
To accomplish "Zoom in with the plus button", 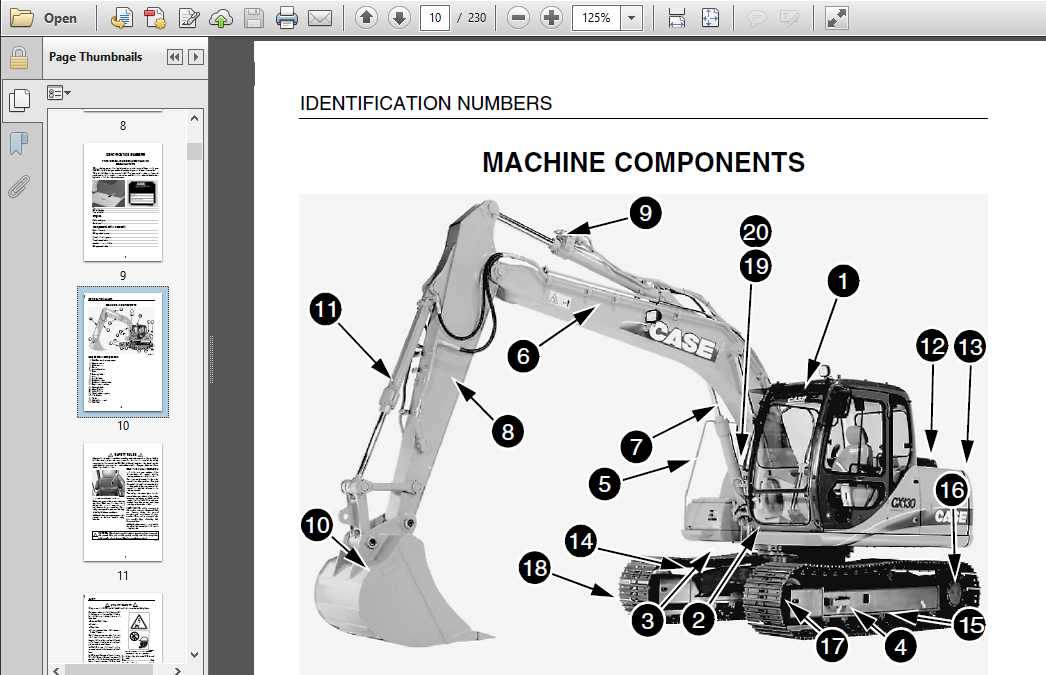I will pyautogui.click(x=551, y=18).
